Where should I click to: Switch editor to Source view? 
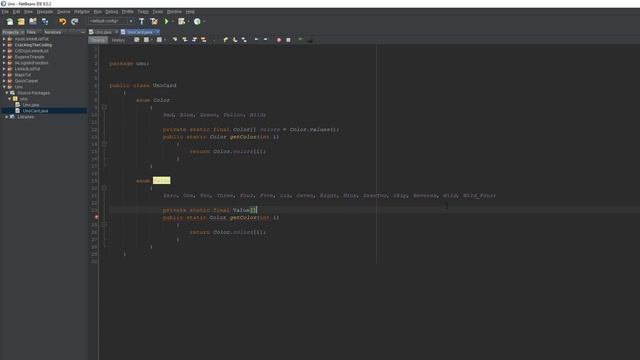point(98,40)
